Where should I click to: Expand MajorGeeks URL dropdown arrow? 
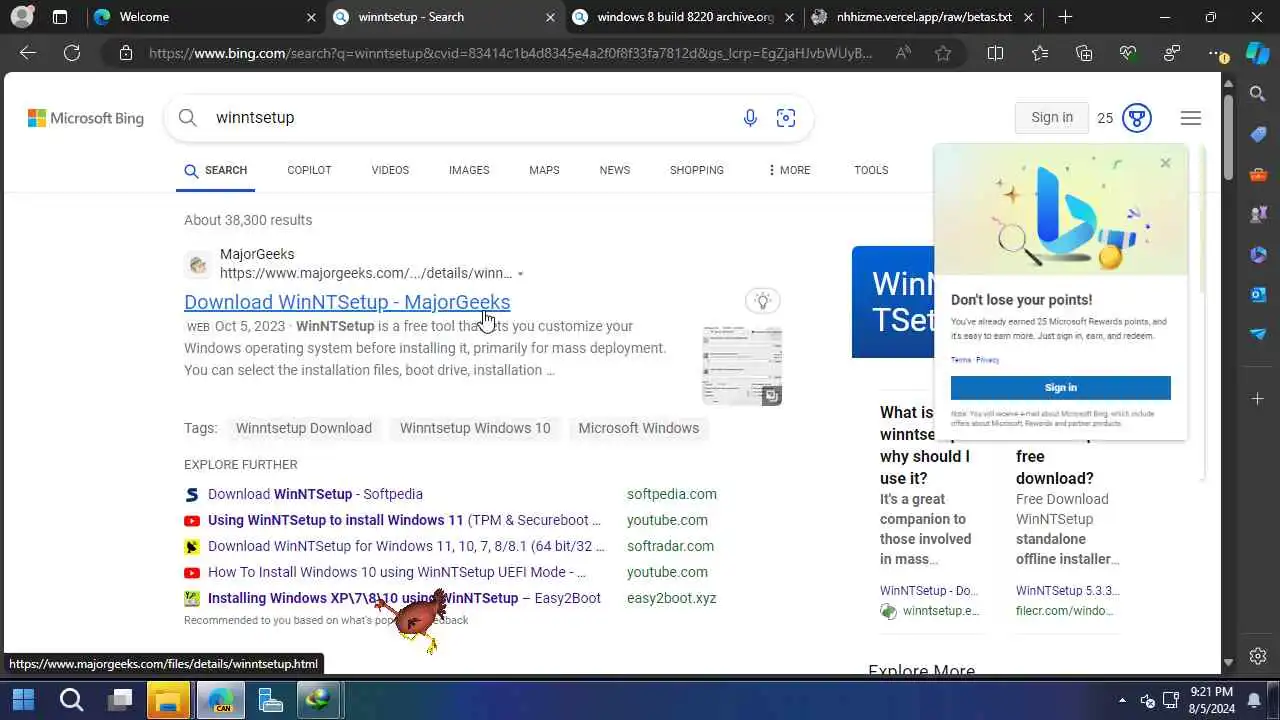coord(520,274)
